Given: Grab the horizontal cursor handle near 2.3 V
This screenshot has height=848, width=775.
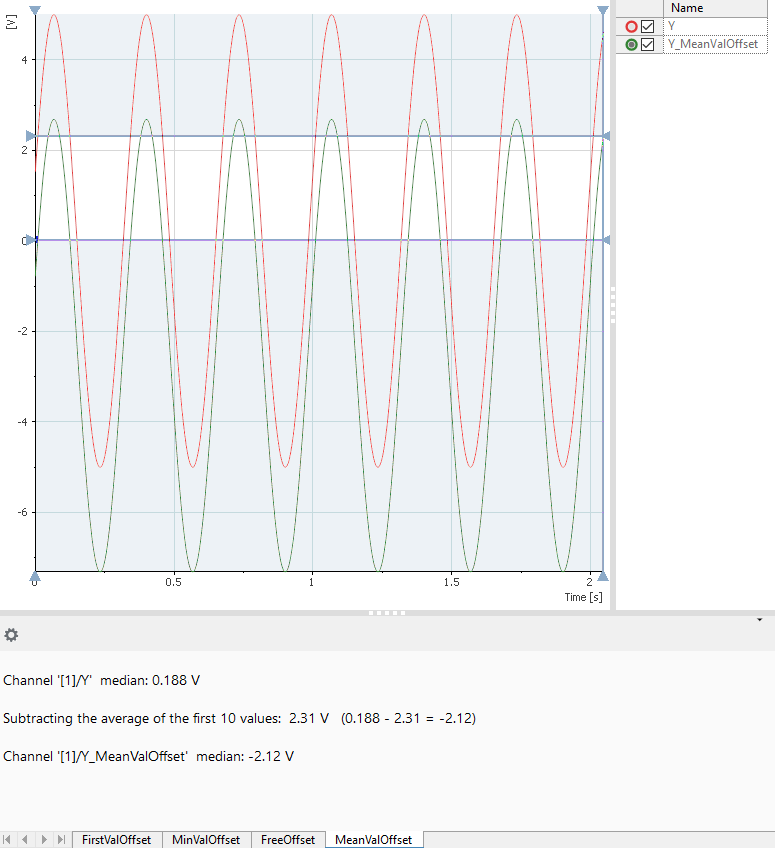Looking at the screenshot, I should pyautogui.click(x=31, y=136).
